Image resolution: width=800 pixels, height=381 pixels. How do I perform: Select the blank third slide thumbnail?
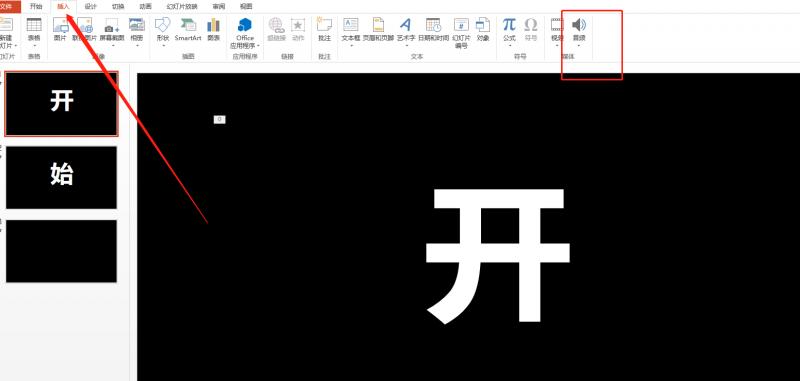61,251
